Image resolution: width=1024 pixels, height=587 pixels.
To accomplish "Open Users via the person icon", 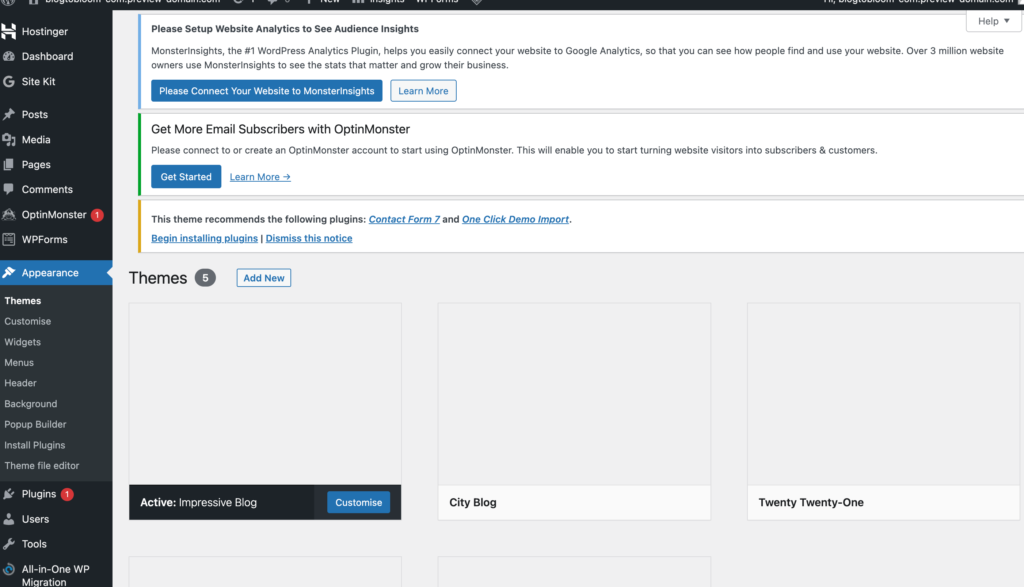I will tap(8, 519).
